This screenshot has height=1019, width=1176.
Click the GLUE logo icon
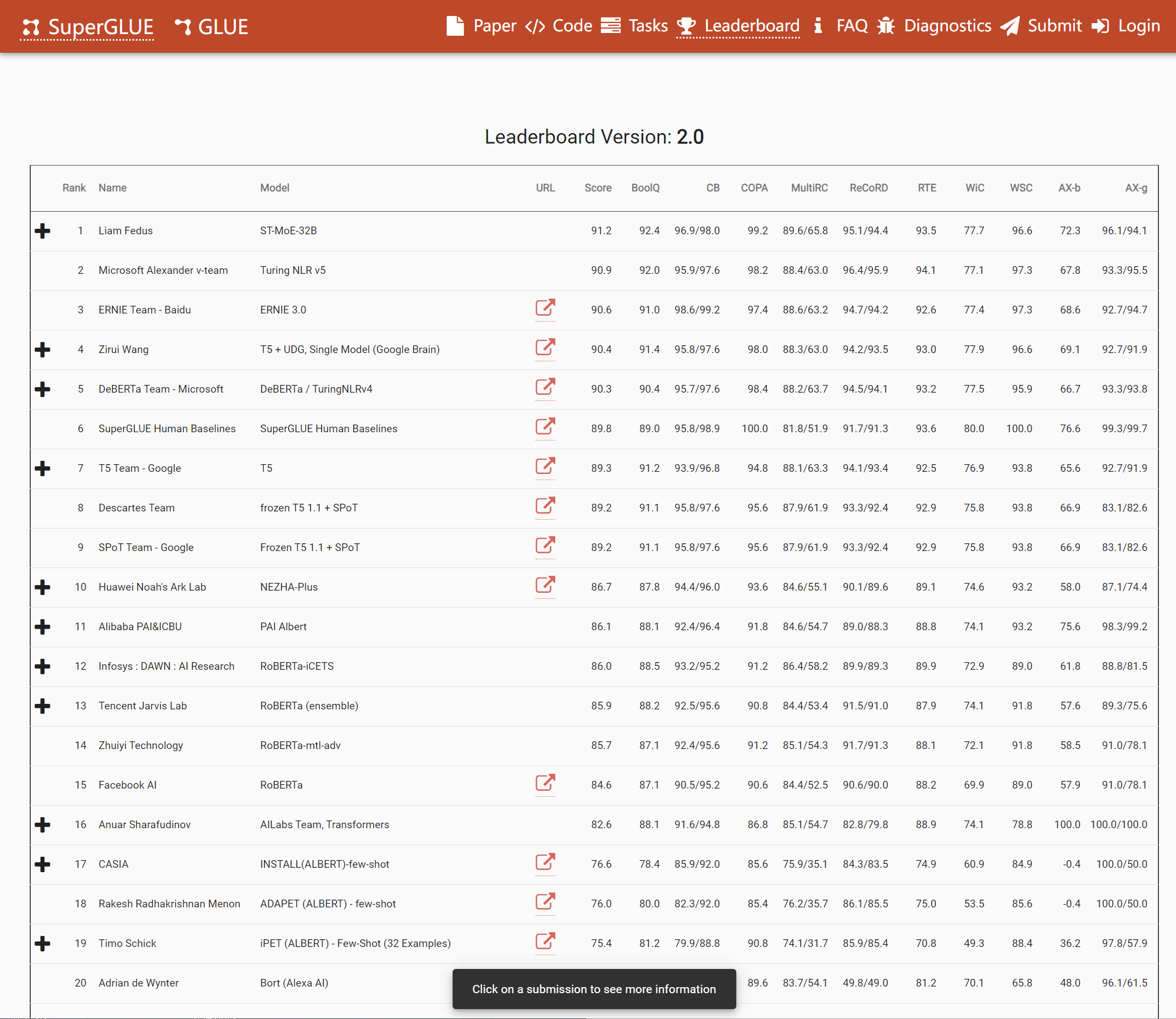[183, 27]
